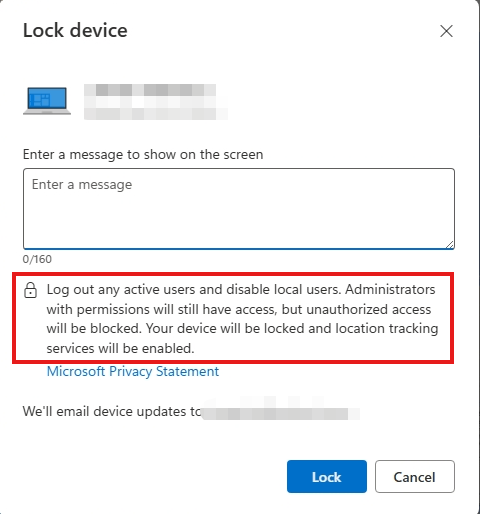Click empty area inside the message text box
480x514 pixels.
(x=239, y=220)
